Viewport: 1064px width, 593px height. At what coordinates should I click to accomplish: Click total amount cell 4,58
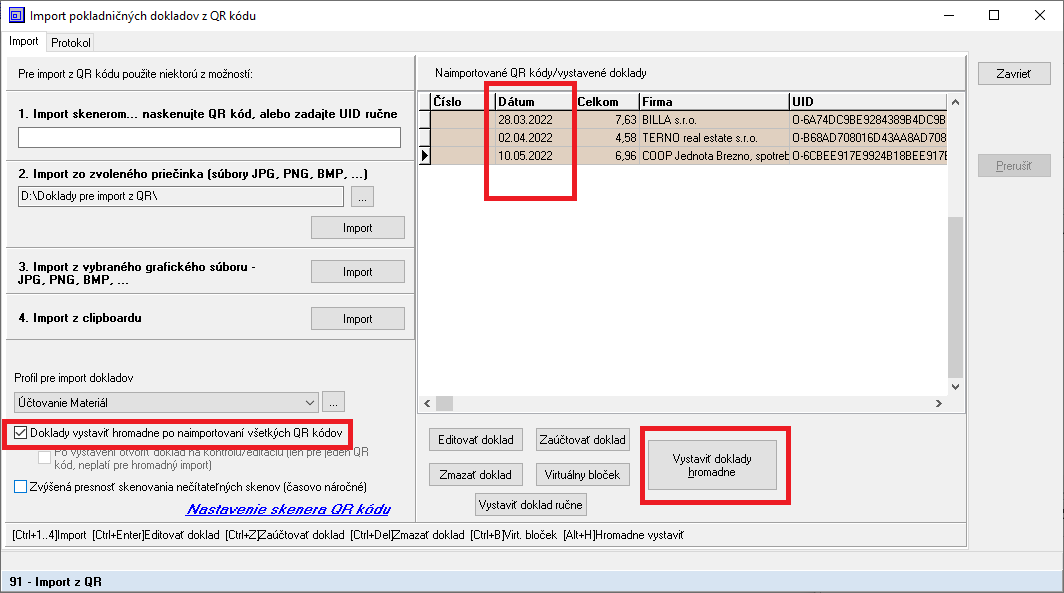point(607,138)
